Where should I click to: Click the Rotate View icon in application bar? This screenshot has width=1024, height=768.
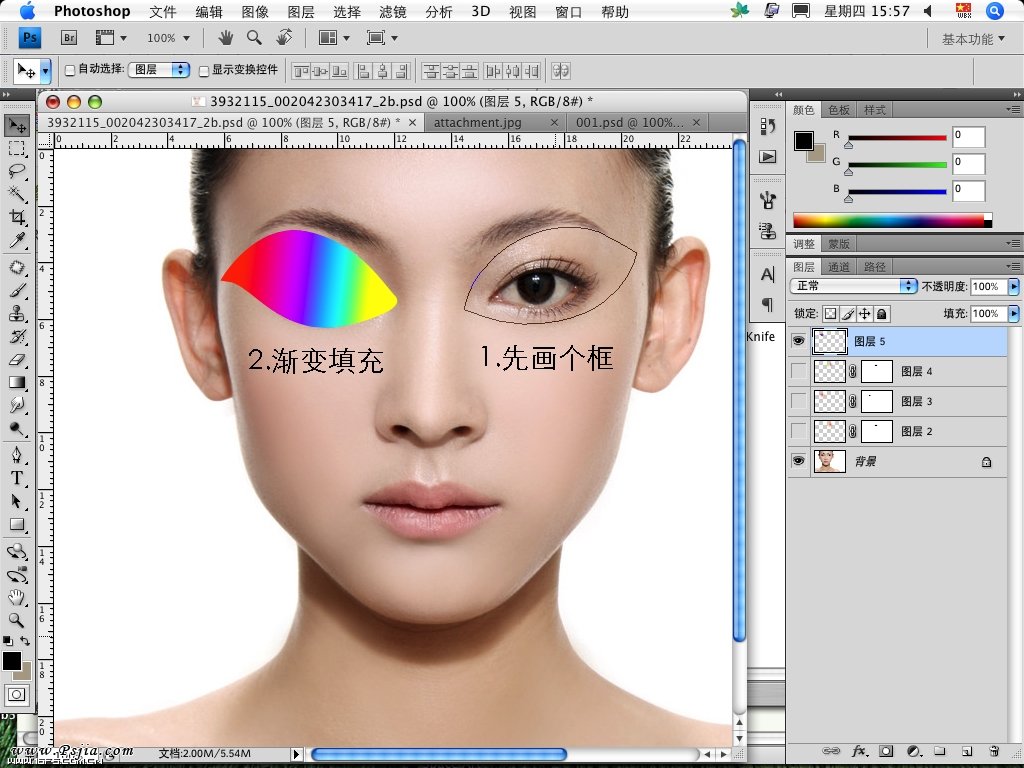click(283, 38)
